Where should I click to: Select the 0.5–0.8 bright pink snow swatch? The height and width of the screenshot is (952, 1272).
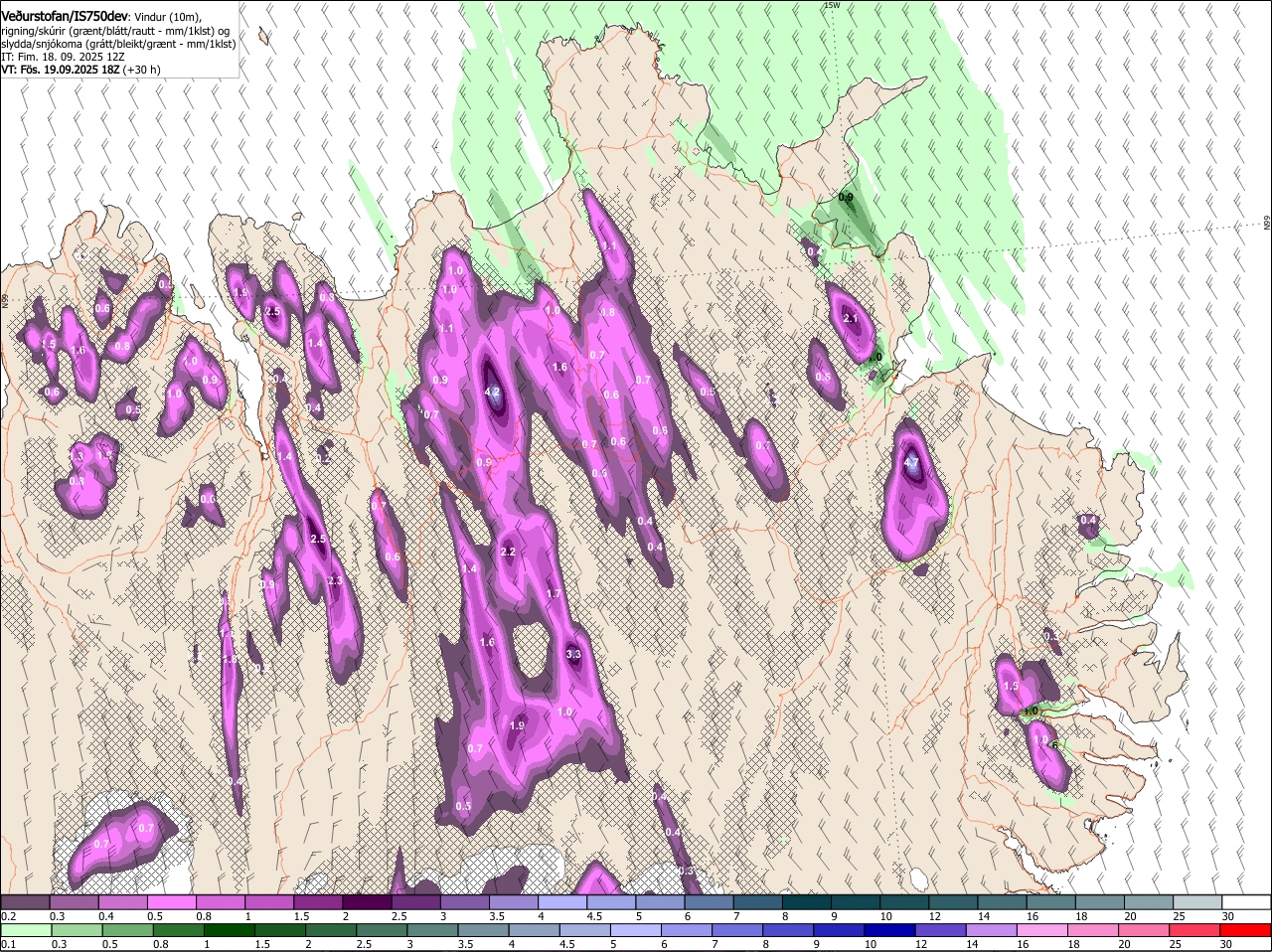(171, 902)
